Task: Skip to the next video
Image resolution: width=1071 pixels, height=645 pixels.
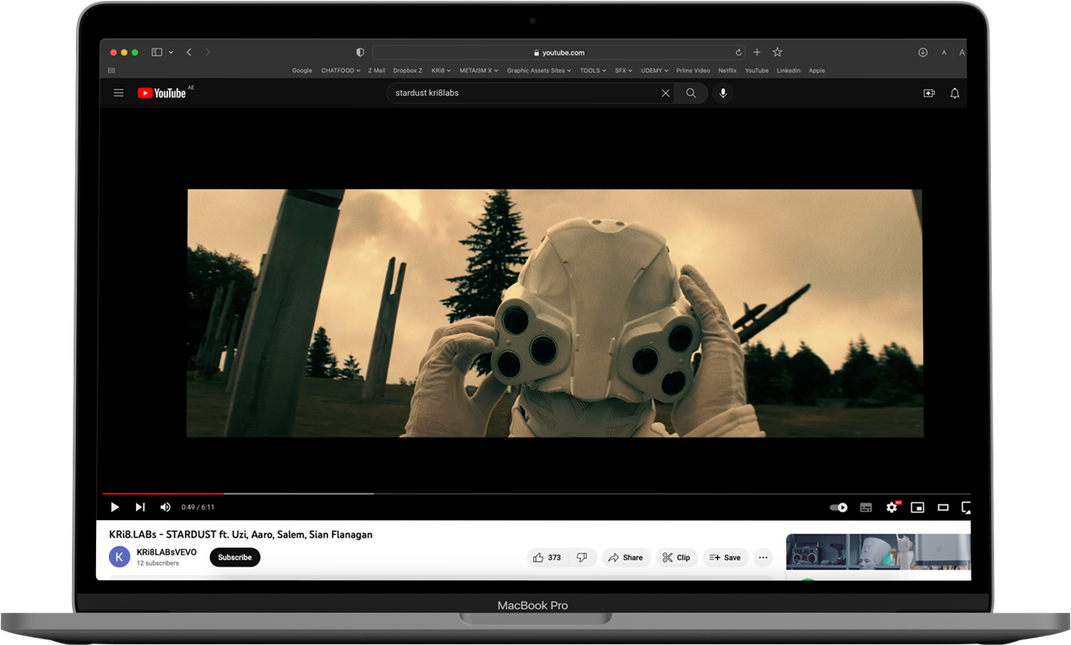Action: point(140,507)
